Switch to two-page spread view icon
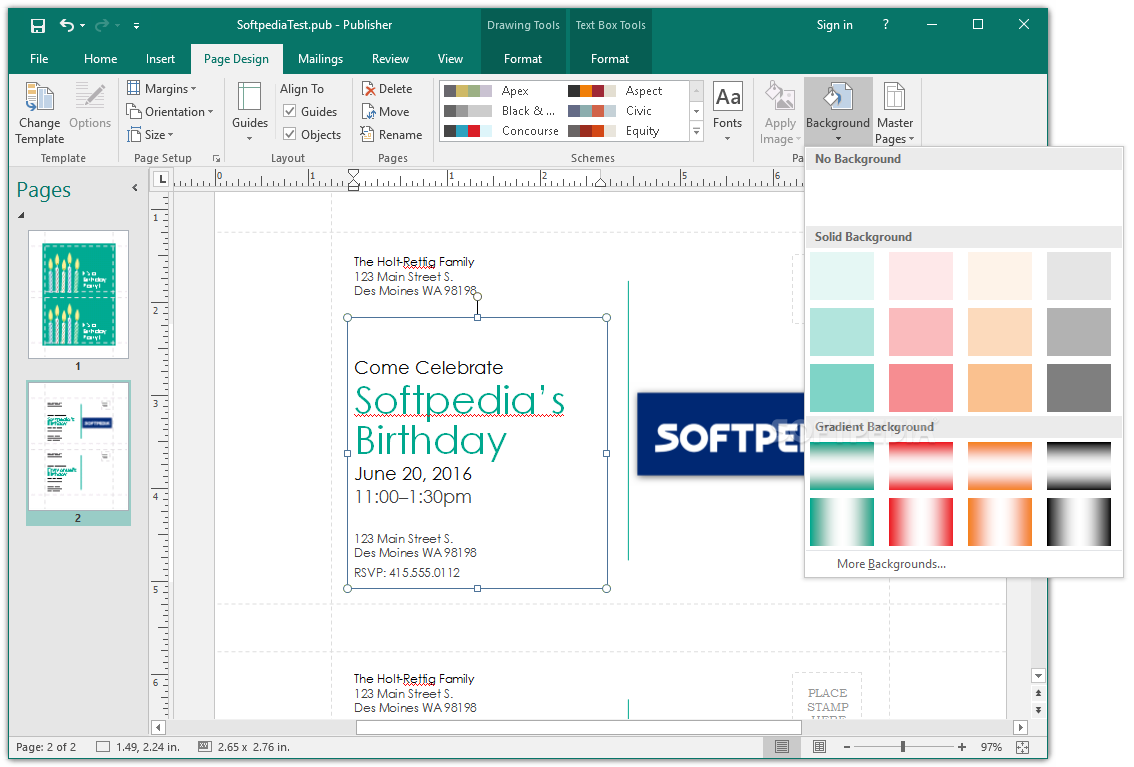Viewport: 1134px width, 767px height. click(819, 747)
